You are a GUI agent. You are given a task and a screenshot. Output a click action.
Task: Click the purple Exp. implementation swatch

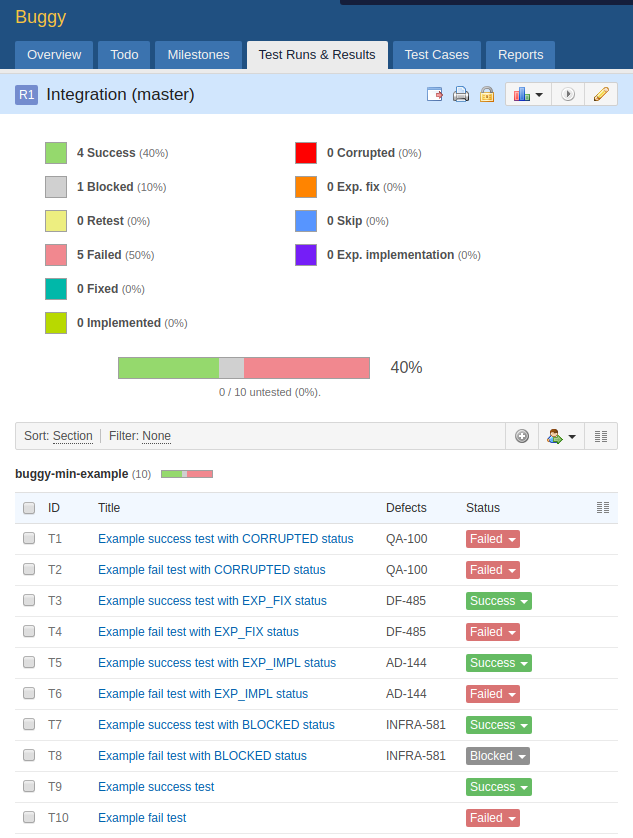tap(306, 255)
